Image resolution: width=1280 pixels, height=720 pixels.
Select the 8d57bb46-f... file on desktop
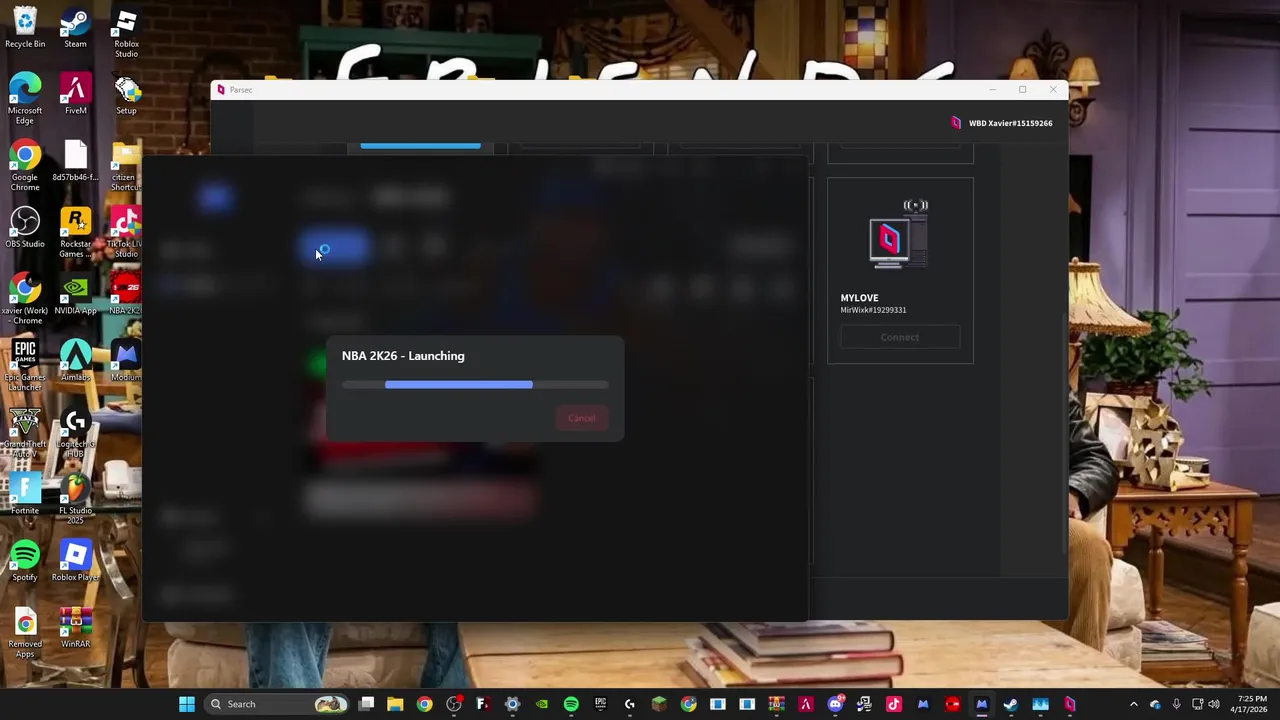click(75, 161)
